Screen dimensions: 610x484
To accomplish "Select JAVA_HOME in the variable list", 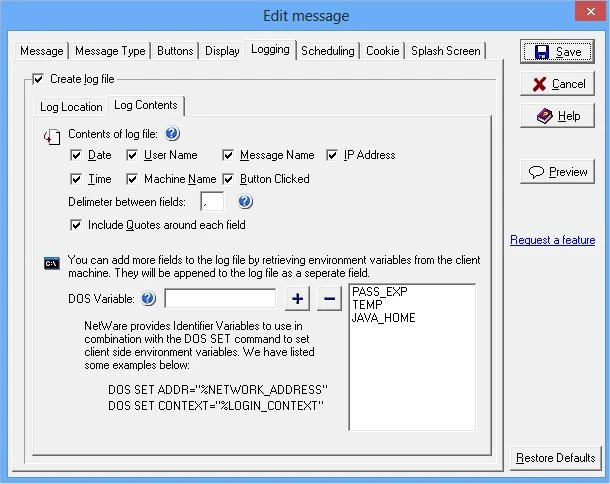I will pos(381,318).
